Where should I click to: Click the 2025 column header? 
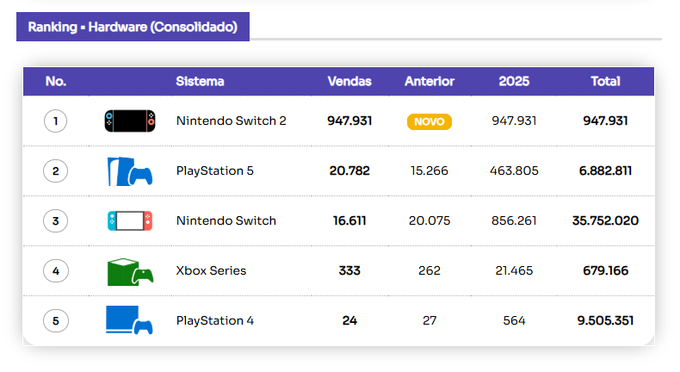pos(514,81)
